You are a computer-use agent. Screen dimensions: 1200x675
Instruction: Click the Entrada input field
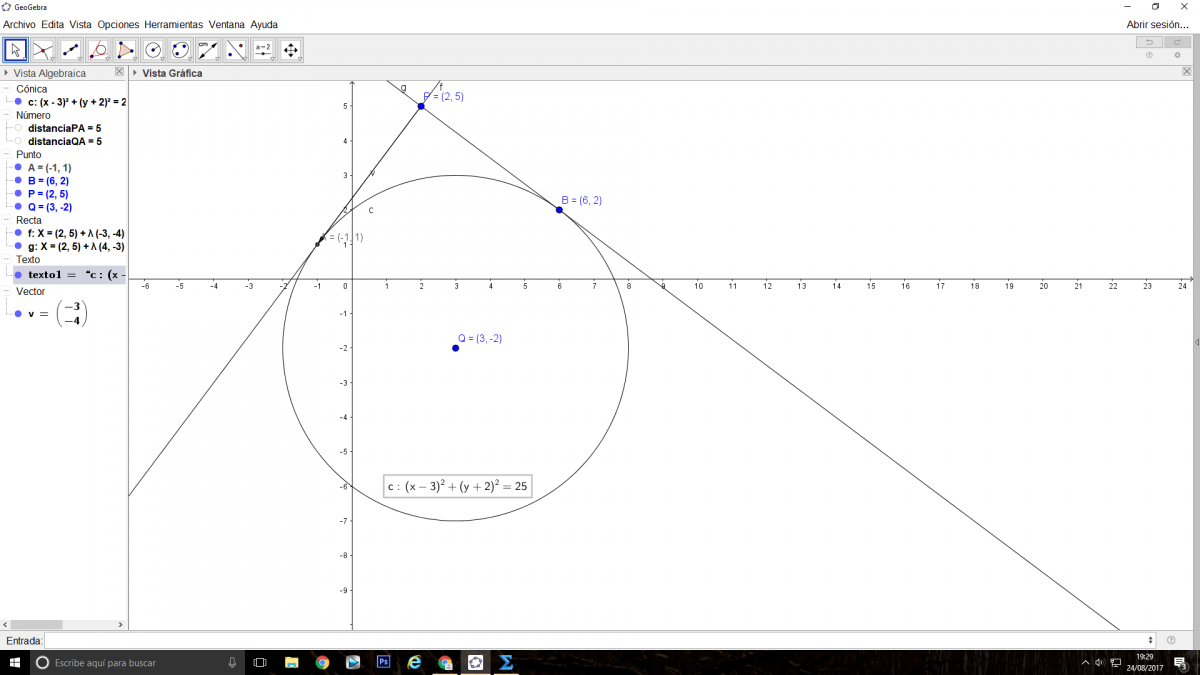(x=598, y=640)
